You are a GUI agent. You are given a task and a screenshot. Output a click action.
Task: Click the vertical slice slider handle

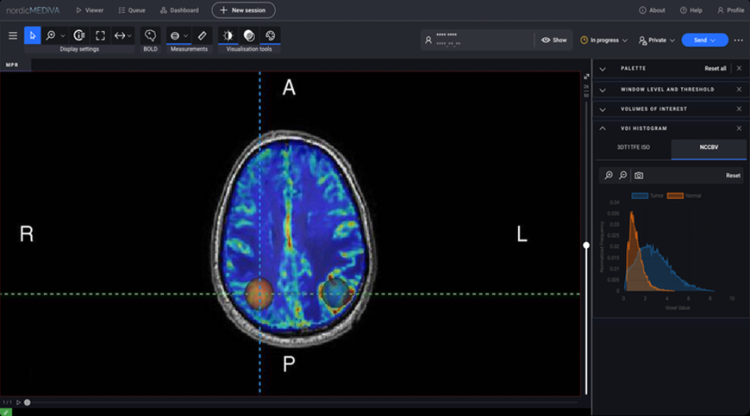tap(587, 245)
